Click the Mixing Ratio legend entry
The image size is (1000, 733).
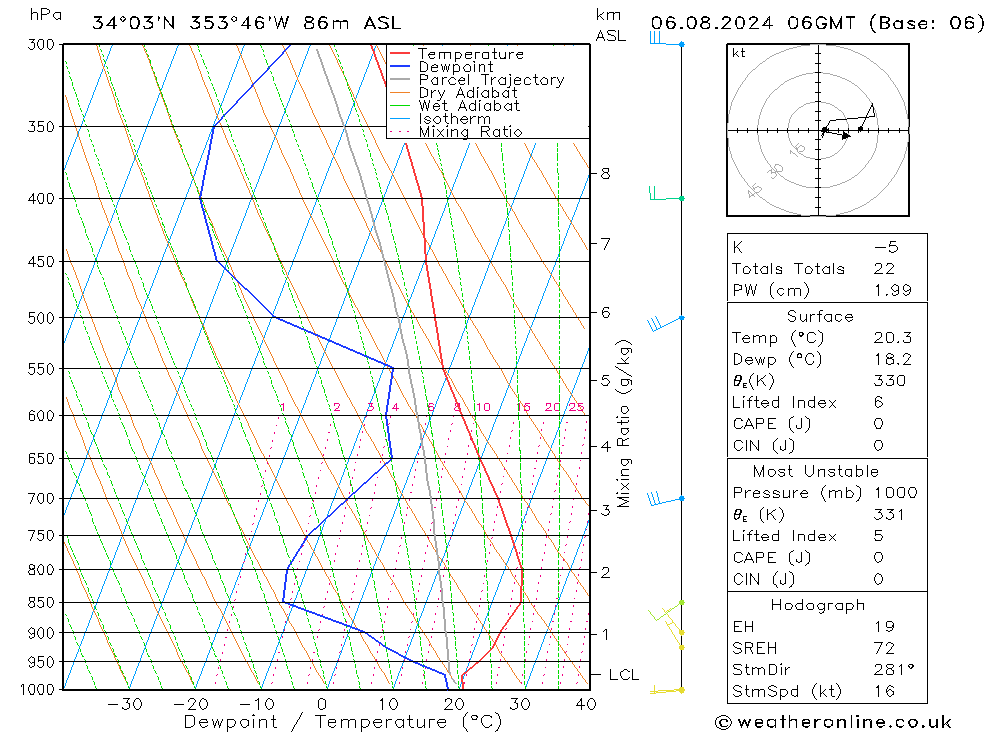(x=456, y=132)
